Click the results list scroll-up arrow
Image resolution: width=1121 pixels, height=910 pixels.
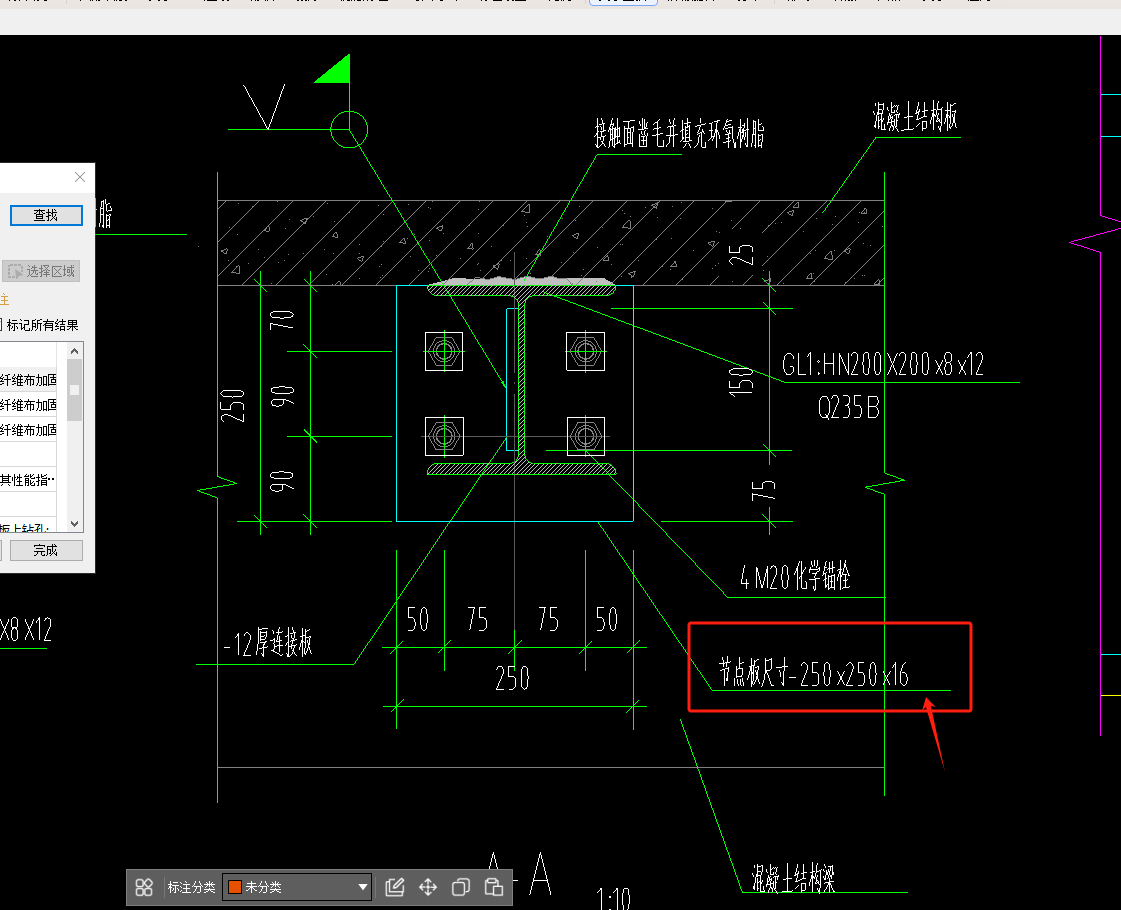tap(74, 351)
